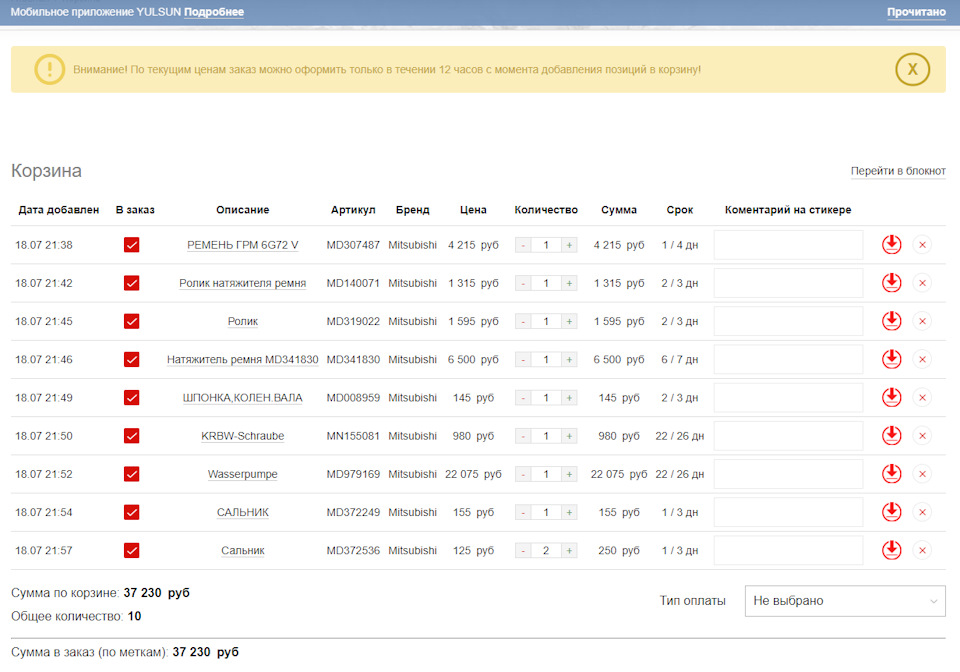Click the download icon in MD372249 row

pyautogui.click(x=891, y=512)
